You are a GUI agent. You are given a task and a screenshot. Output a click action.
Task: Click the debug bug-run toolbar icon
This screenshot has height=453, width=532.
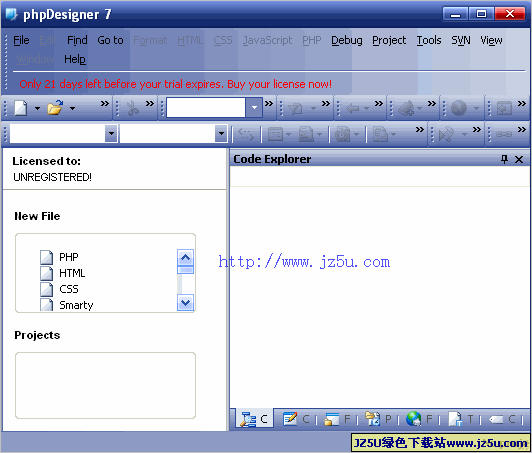[406, 108]
